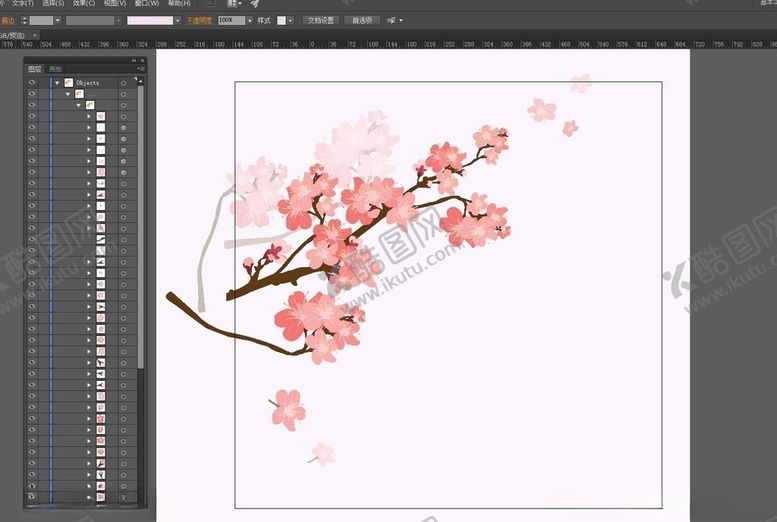The width and height of the screenshot is (777, 522).
Task: Click the Objects layer thumbnail
Action: click(x=69, y=82)
